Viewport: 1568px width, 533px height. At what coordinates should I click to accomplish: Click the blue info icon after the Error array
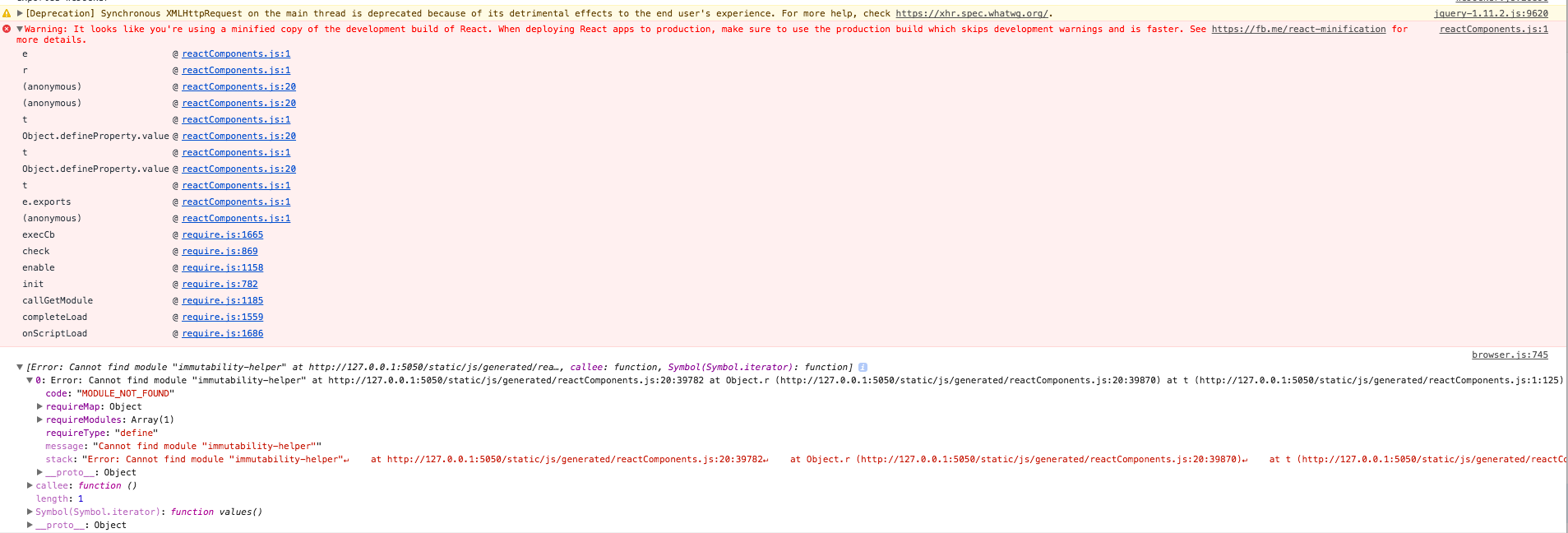pyautogui.click(x=863, y=368)
